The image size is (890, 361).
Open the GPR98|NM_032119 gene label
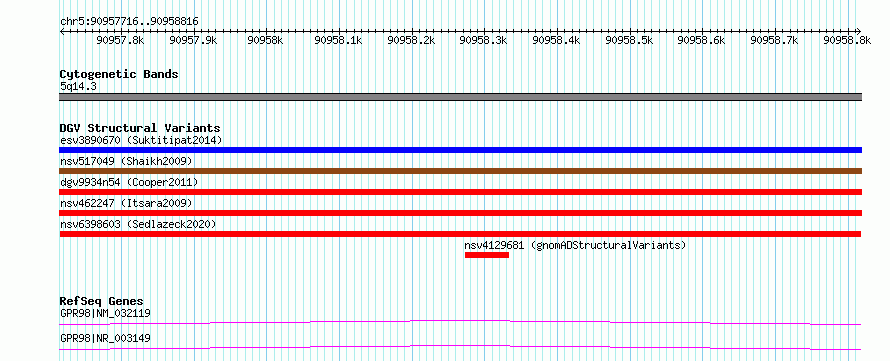[x=105, y=313]
